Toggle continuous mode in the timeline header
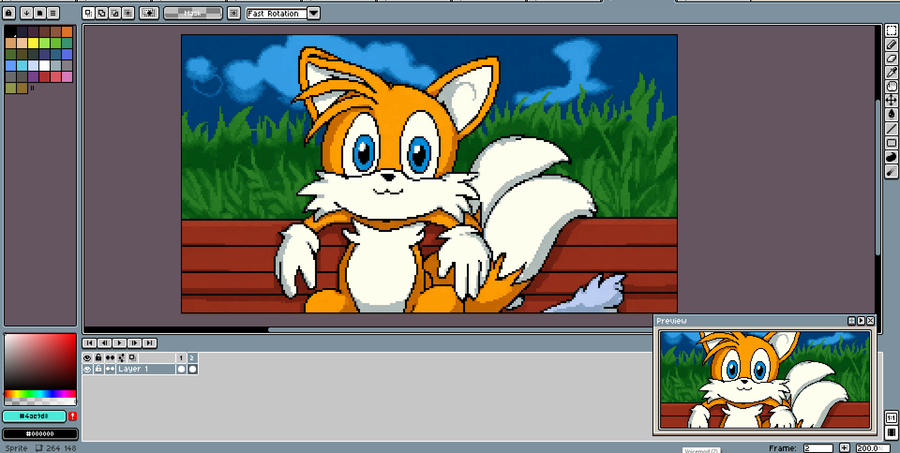900x453 pixels. pyautogui.click(x=110, y=358)
